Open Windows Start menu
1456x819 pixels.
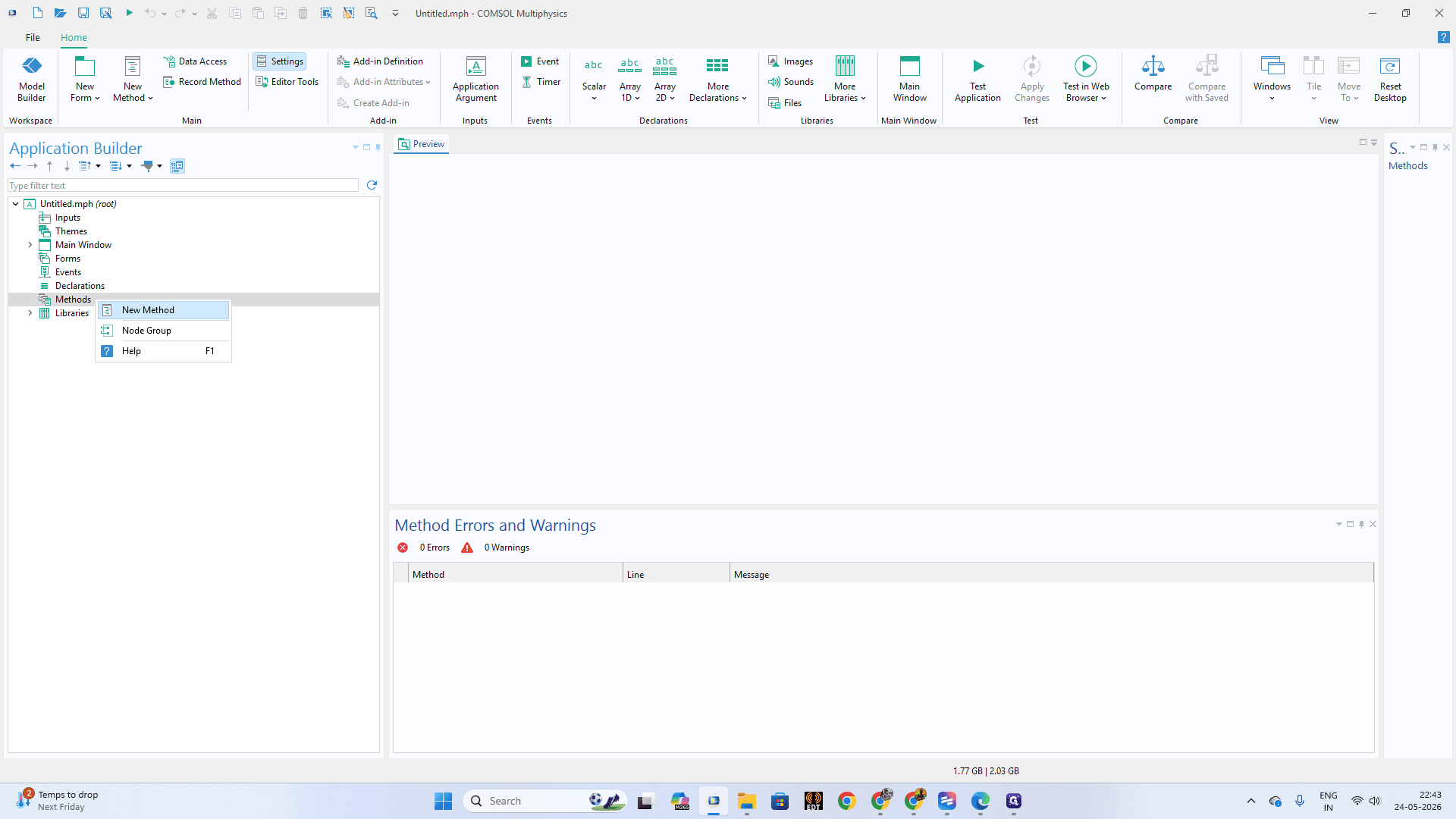(443, 801)
